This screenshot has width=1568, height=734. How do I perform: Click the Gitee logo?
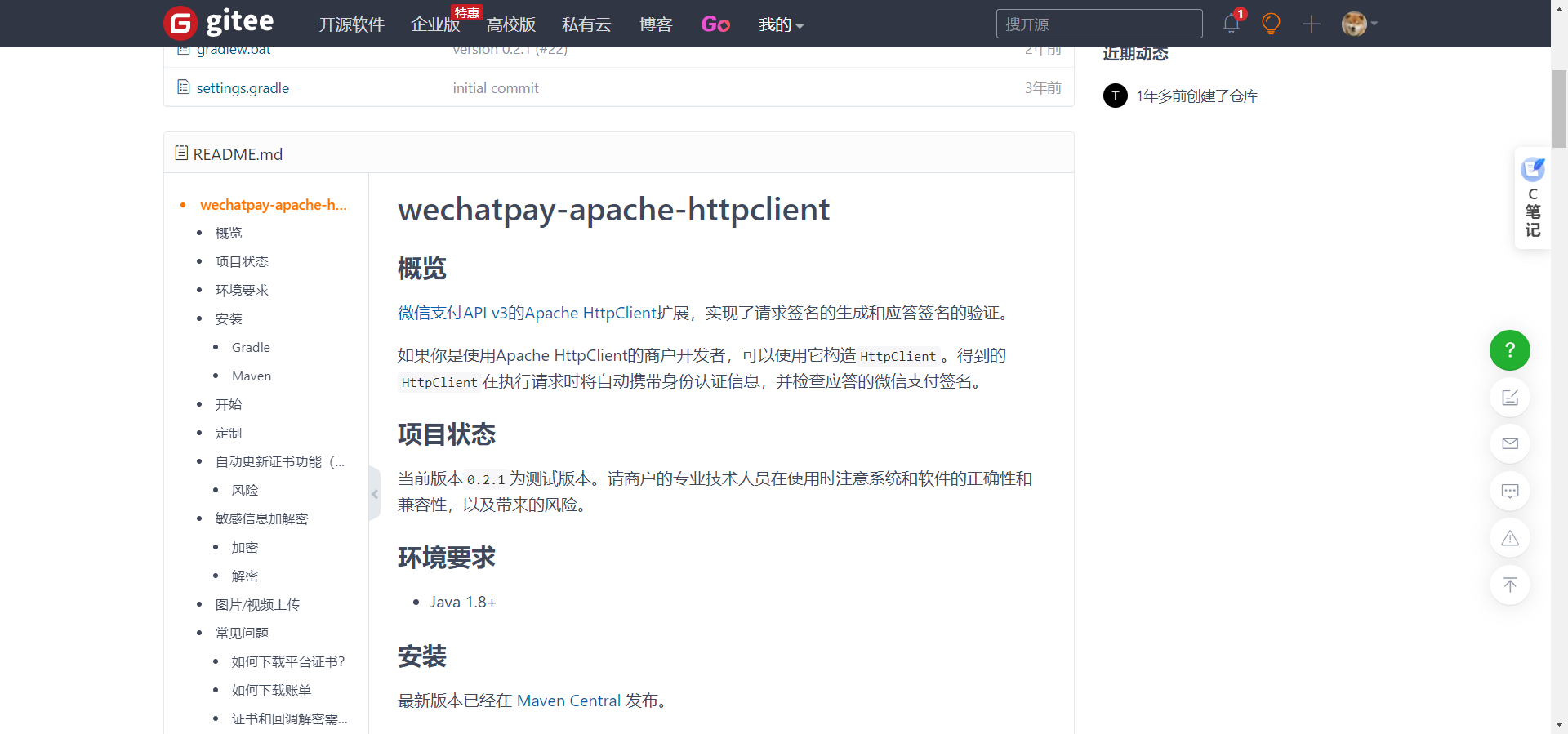point(219,23)
